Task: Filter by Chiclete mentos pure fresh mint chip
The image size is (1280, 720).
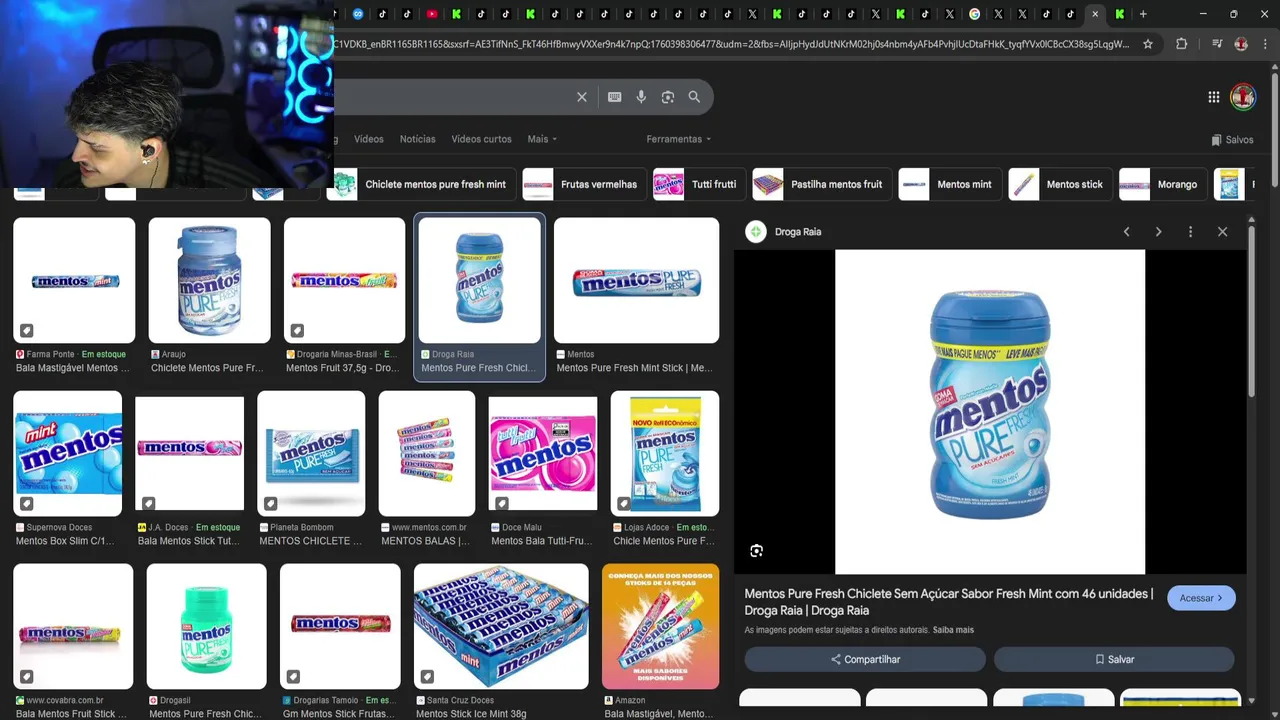Action: [x=421, y=184]
